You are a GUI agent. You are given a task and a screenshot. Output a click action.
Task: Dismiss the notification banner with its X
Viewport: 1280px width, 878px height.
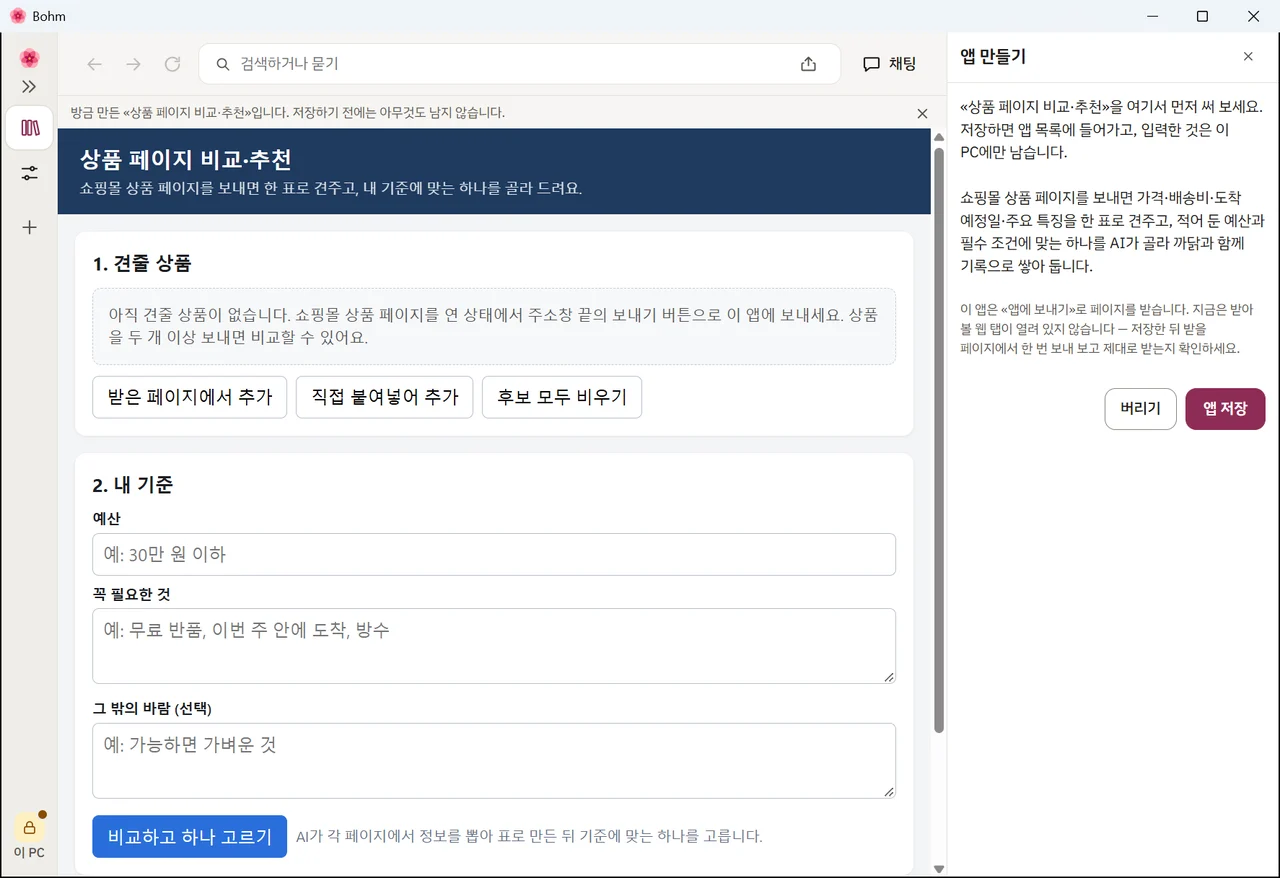click(x=922, y=113)
